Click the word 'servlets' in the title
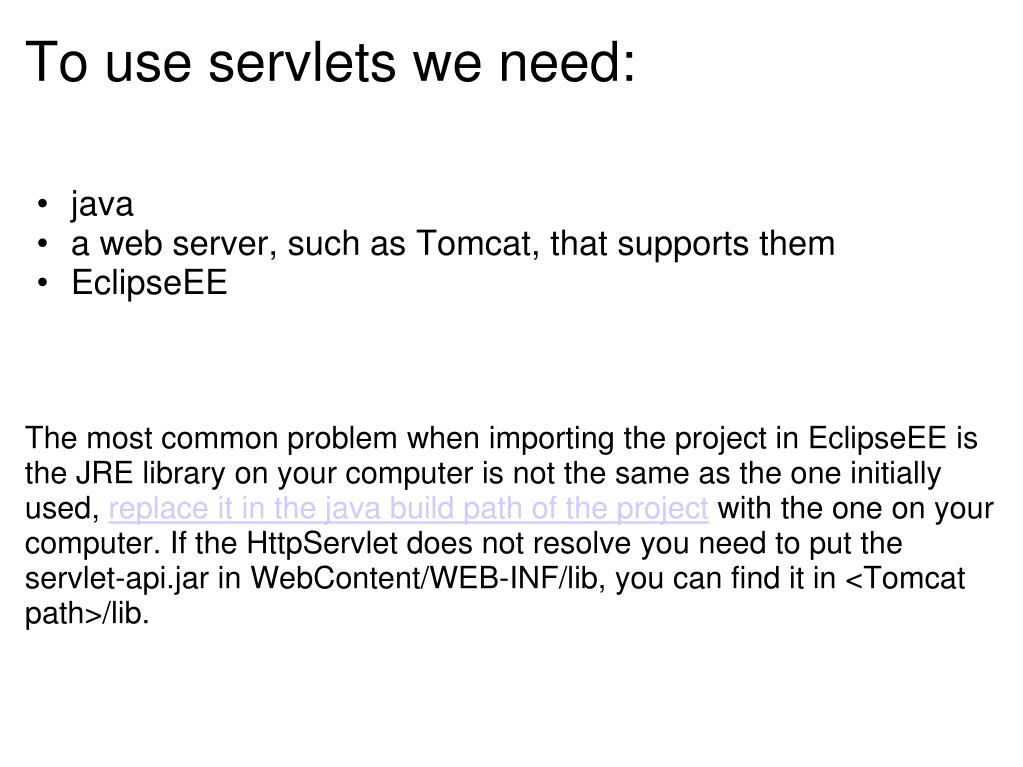 pyautogui.click(x=302, y=62)
